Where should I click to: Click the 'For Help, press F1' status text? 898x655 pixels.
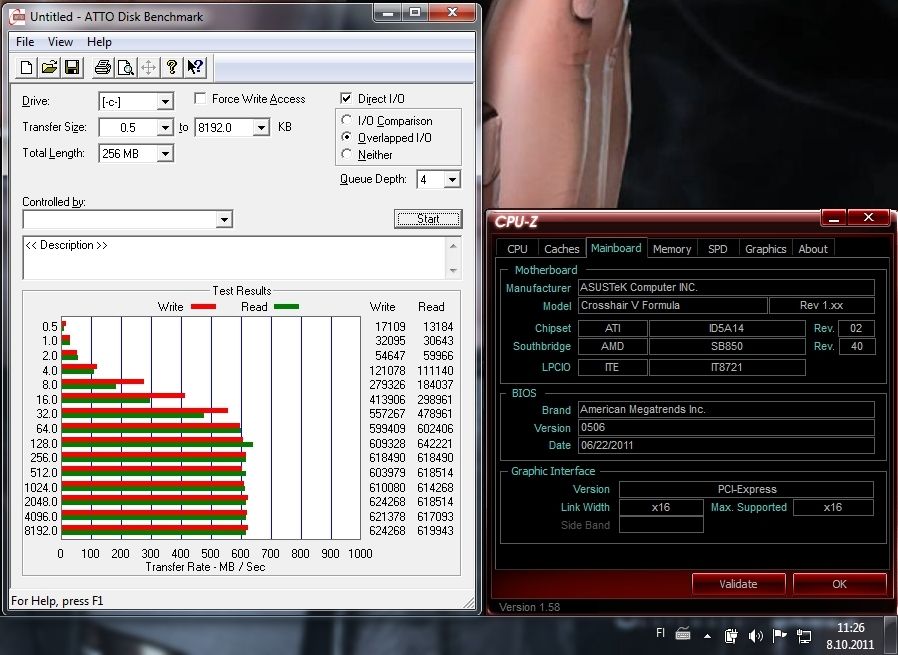click(57, 601)
